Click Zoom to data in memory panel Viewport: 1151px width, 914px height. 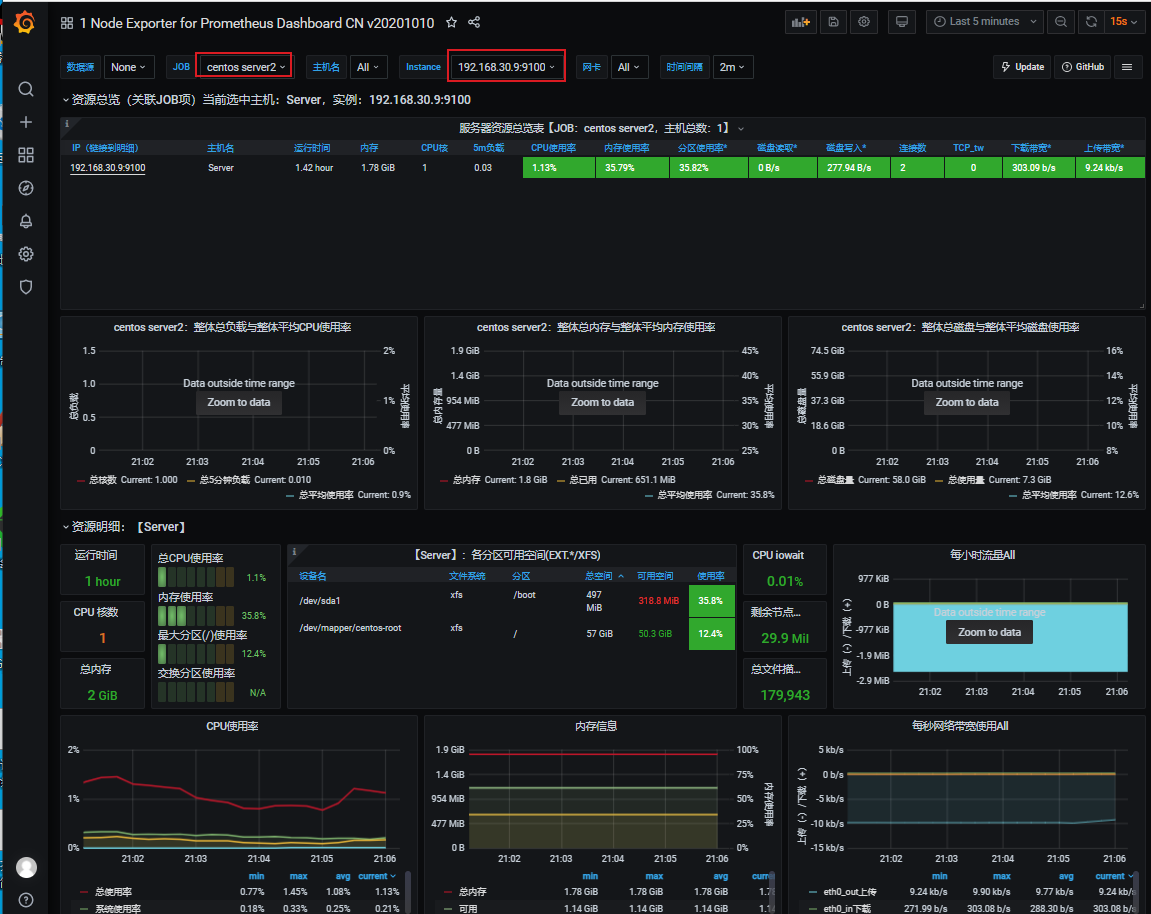click(603, 402)
